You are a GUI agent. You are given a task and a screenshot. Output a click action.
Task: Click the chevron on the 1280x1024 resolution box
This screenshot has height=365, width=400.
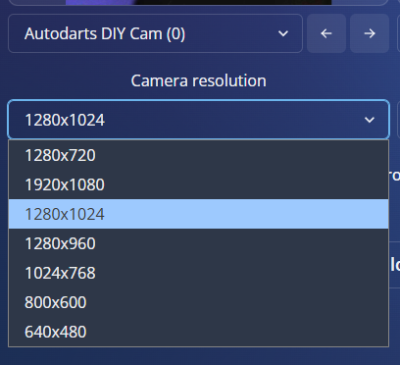tap(369, 120)
